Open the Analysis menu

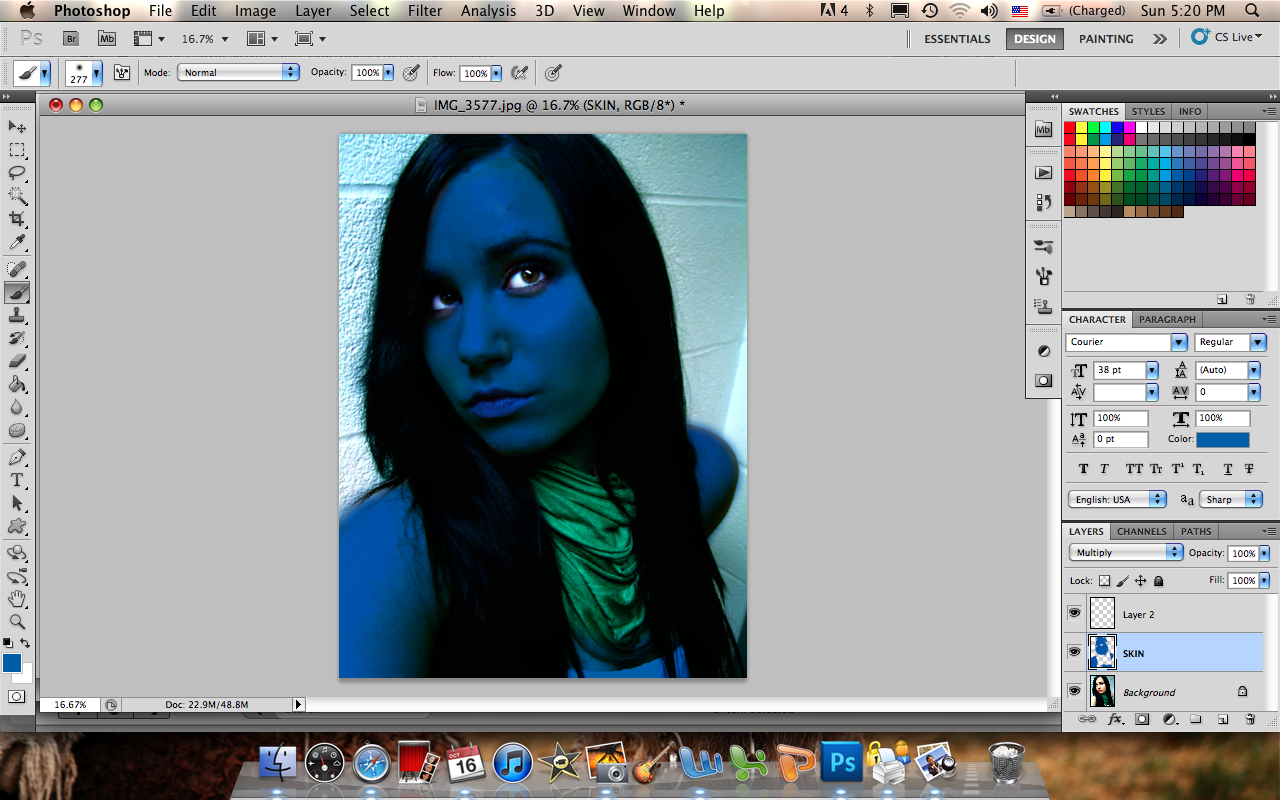point(488,11)
